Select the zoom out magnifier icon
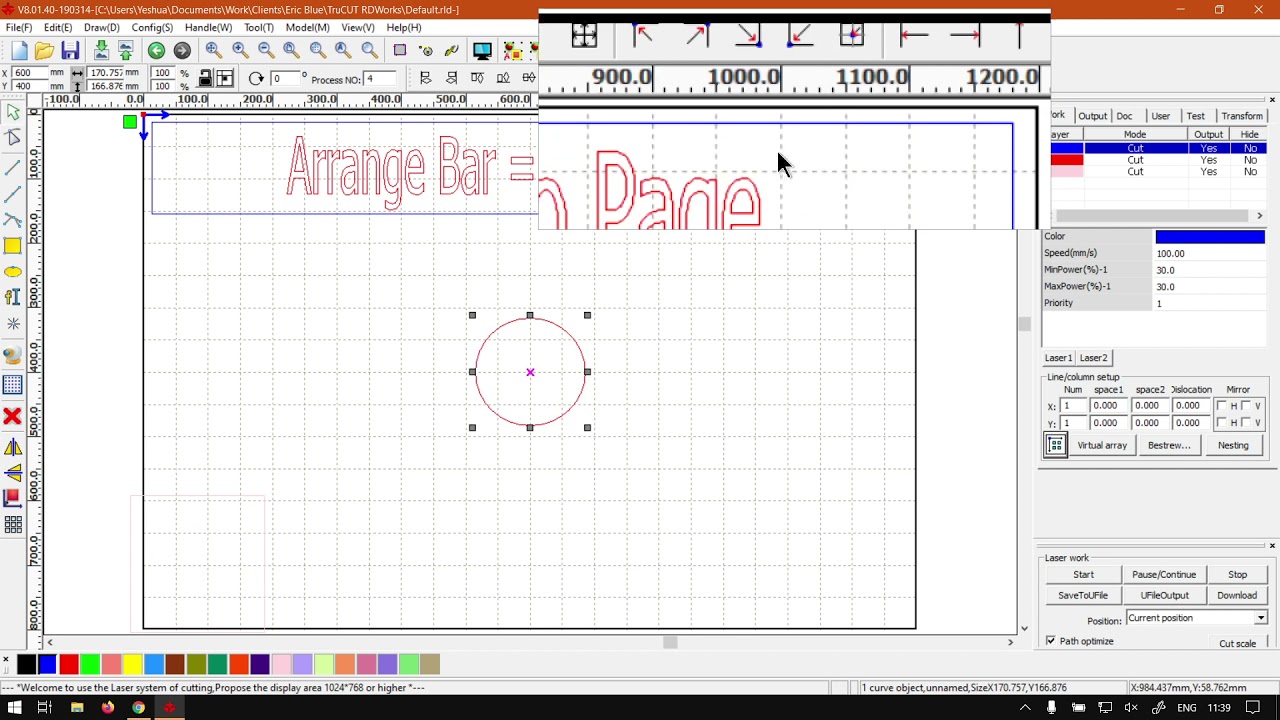Image resolution: width=1280 pixels, height=720 pixels. point(266,50)
